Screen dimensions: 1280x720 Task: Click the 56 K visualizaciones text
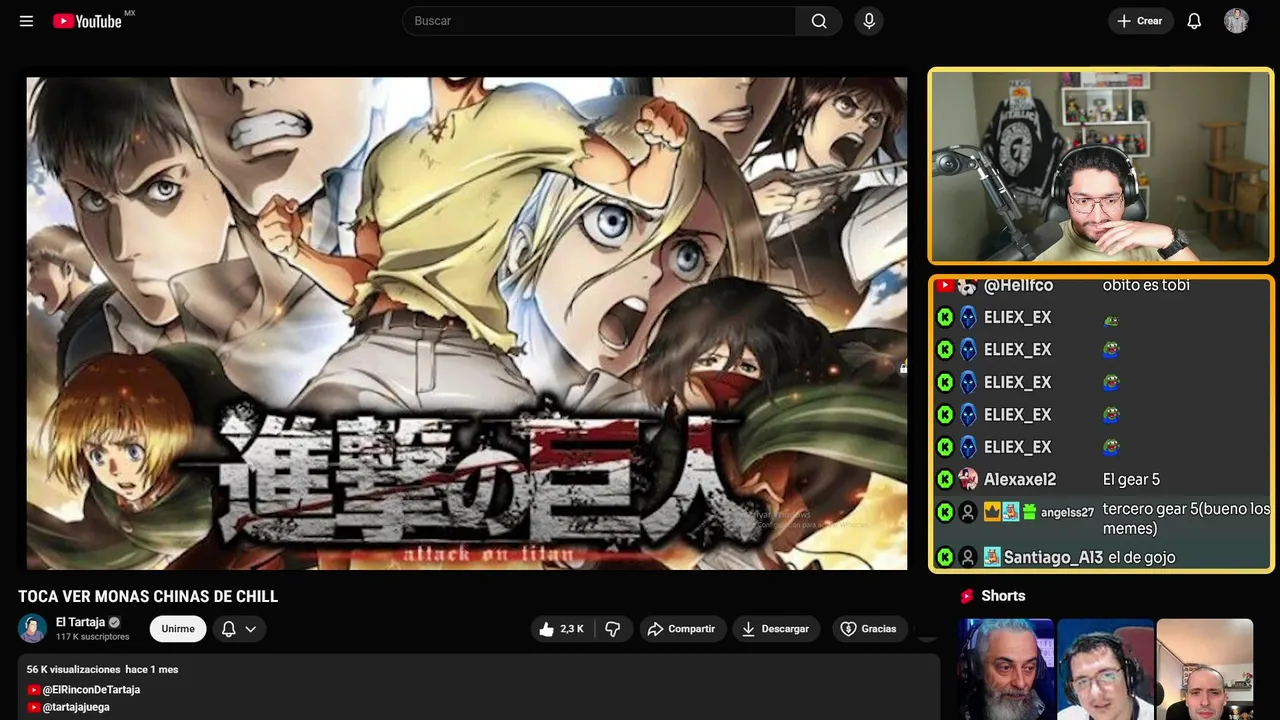73,669
